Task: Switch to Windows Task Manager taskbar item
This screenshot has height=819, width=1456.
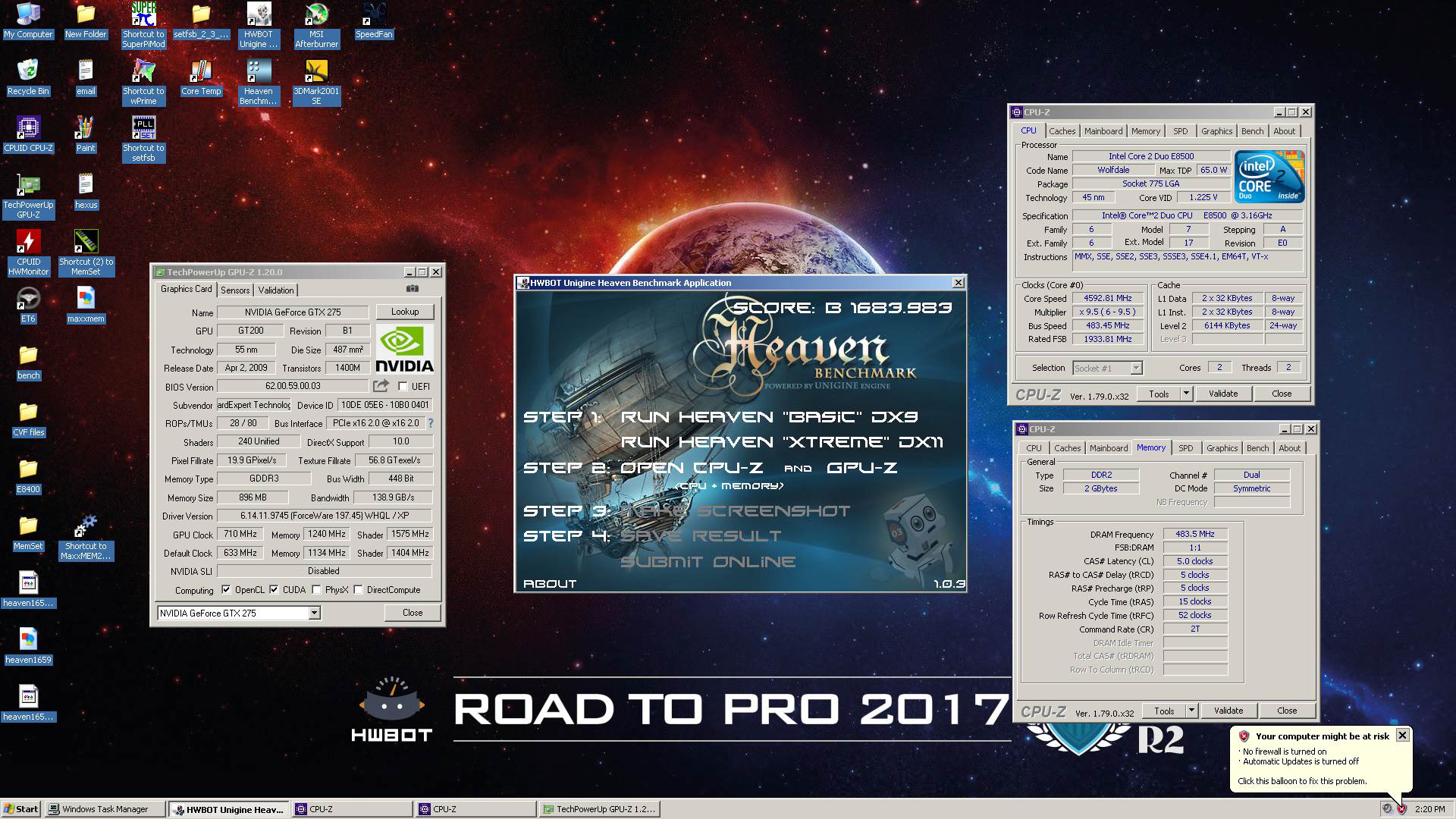Action: point(105,809)
